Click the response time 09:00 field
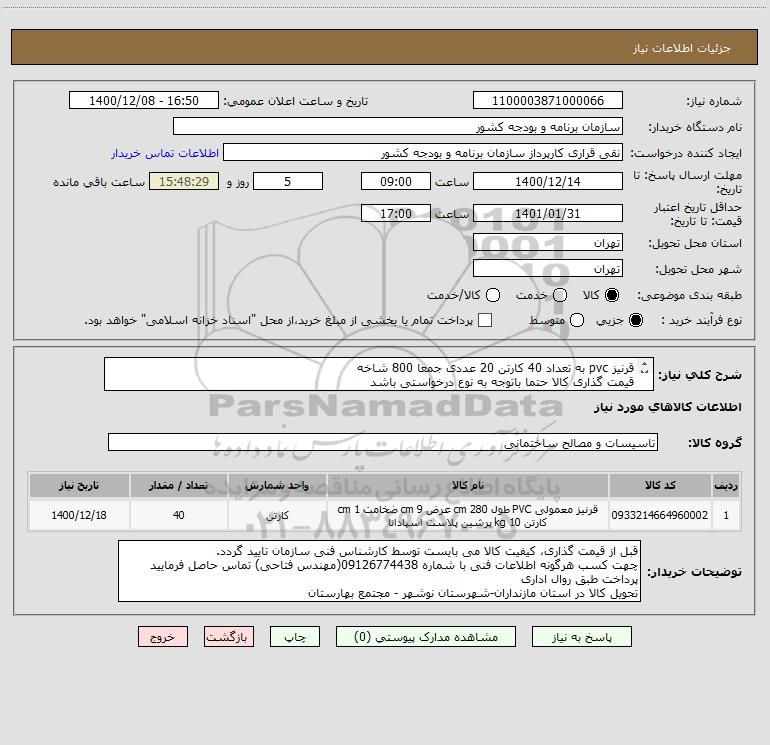Viewport: 770px width, 745px height. point(396,181)
